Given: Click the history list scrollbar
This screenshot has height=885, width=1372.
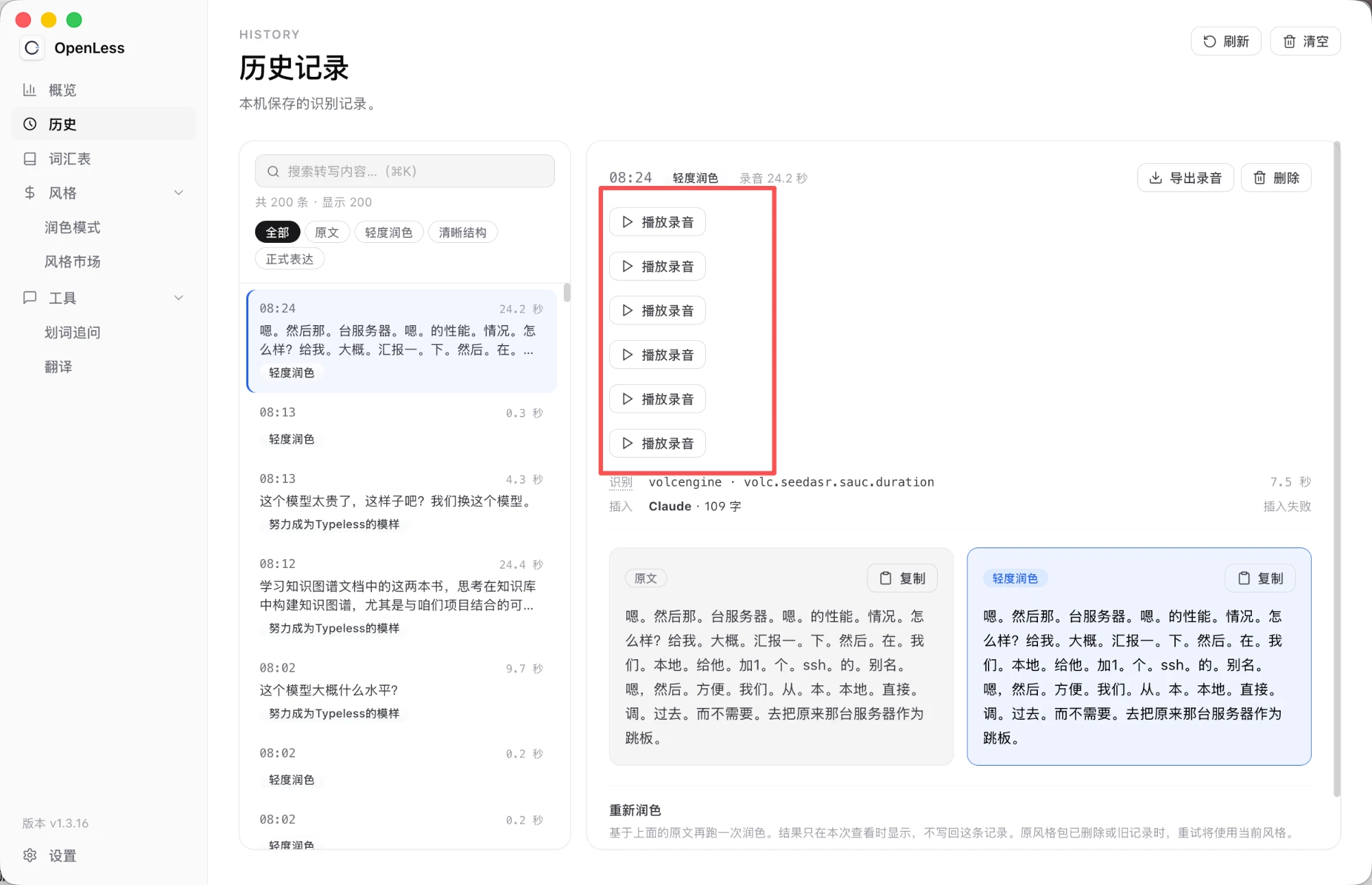Looking at the screenshot, I should click(567, 292).
